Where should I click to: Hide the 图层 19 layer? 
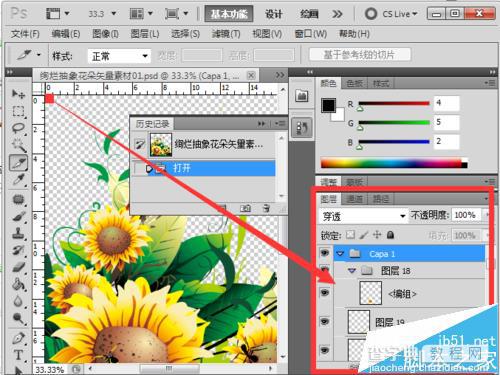tap(325, 321)
